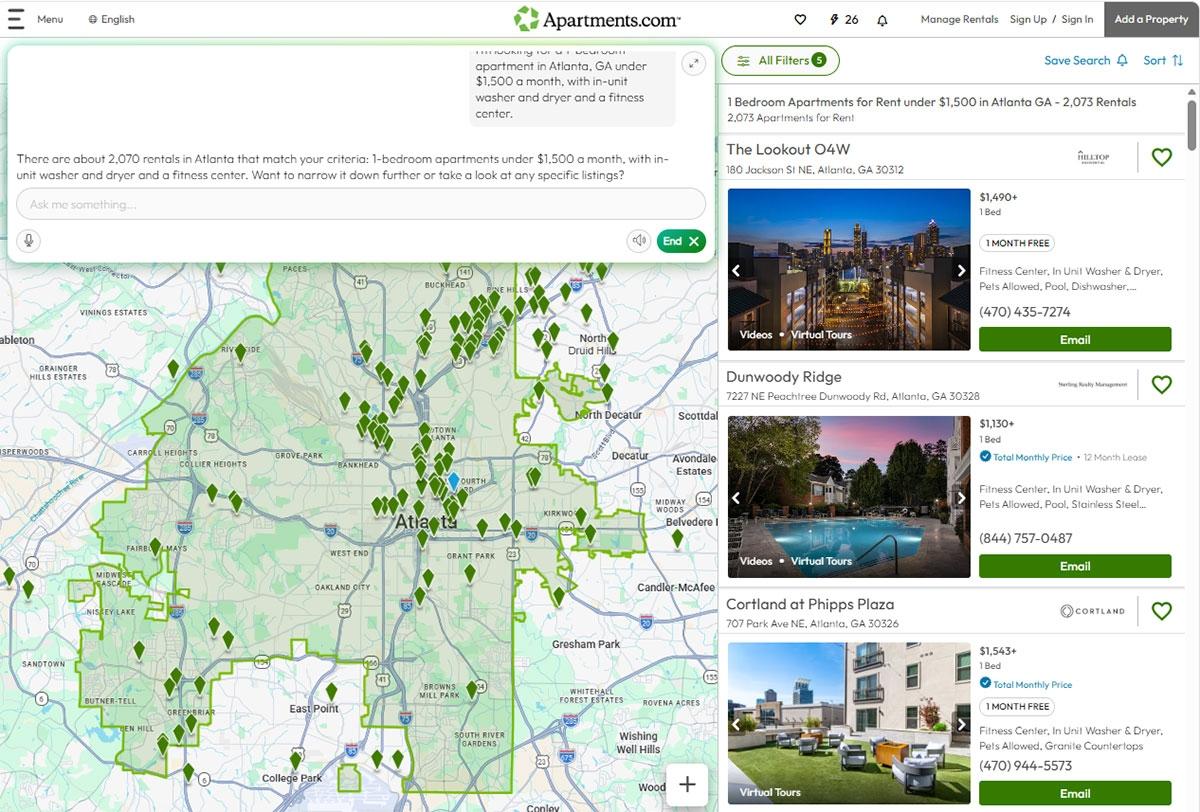The width and height of the screenshot is (1200, 812).
Task: Open All Filters button
Action: (x=780, y=61)
